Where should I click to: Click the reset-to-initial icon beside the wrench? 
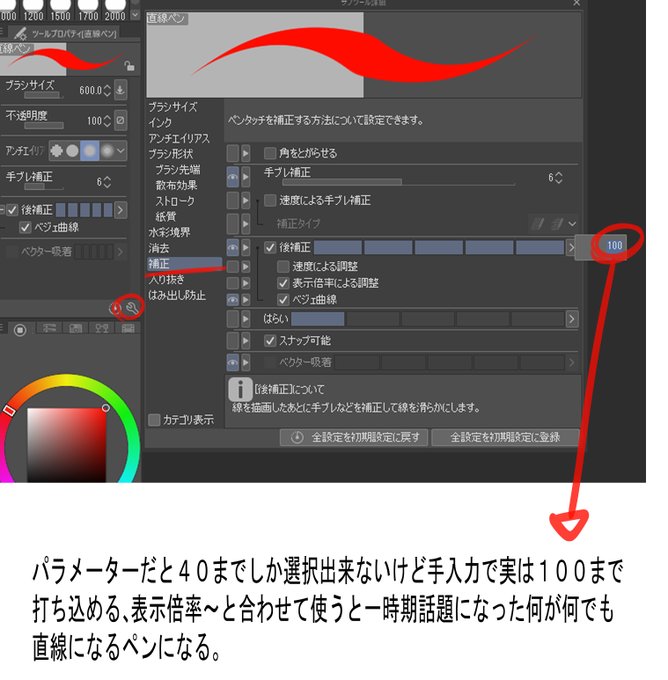point(115,308)
